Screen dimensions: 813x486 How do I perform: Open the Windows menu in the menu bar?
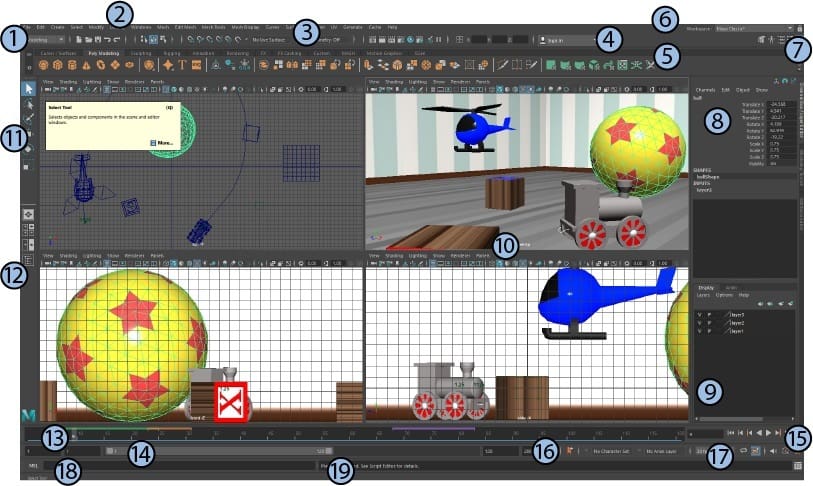tap(141, 27)
